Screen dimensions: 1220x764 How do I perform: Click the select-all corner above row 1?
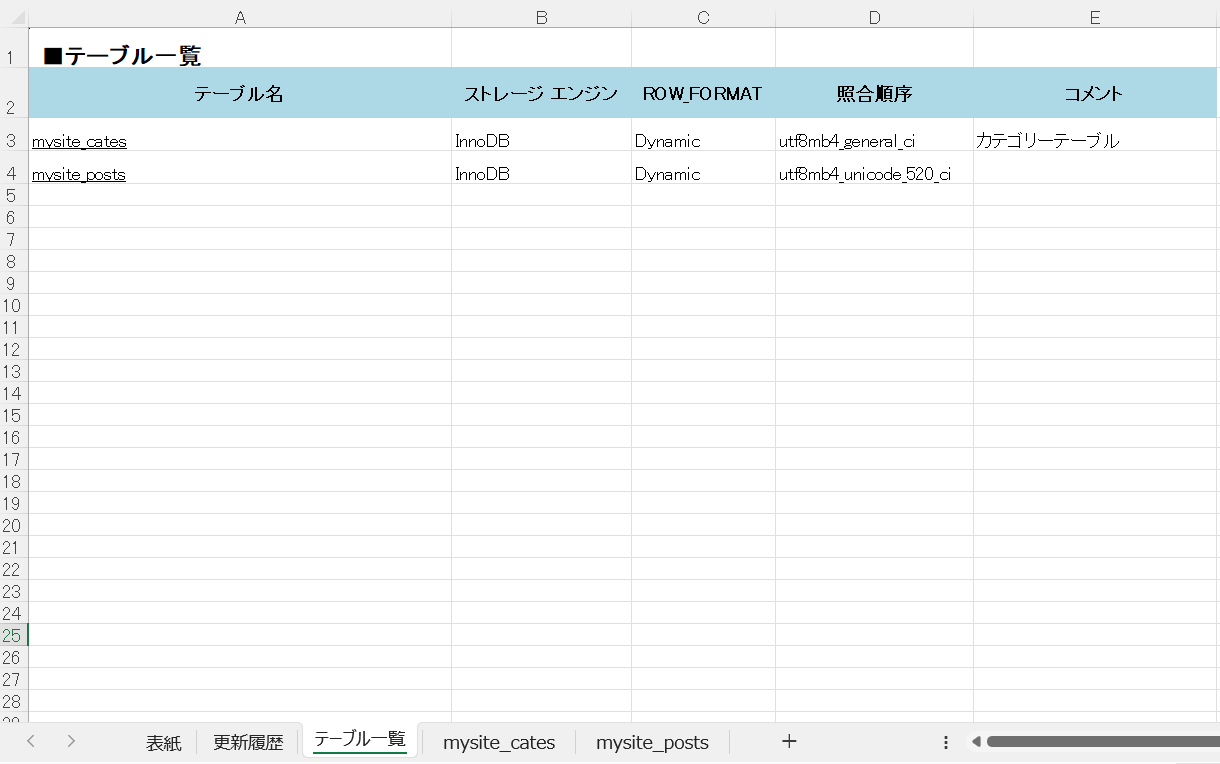(16, 16)
